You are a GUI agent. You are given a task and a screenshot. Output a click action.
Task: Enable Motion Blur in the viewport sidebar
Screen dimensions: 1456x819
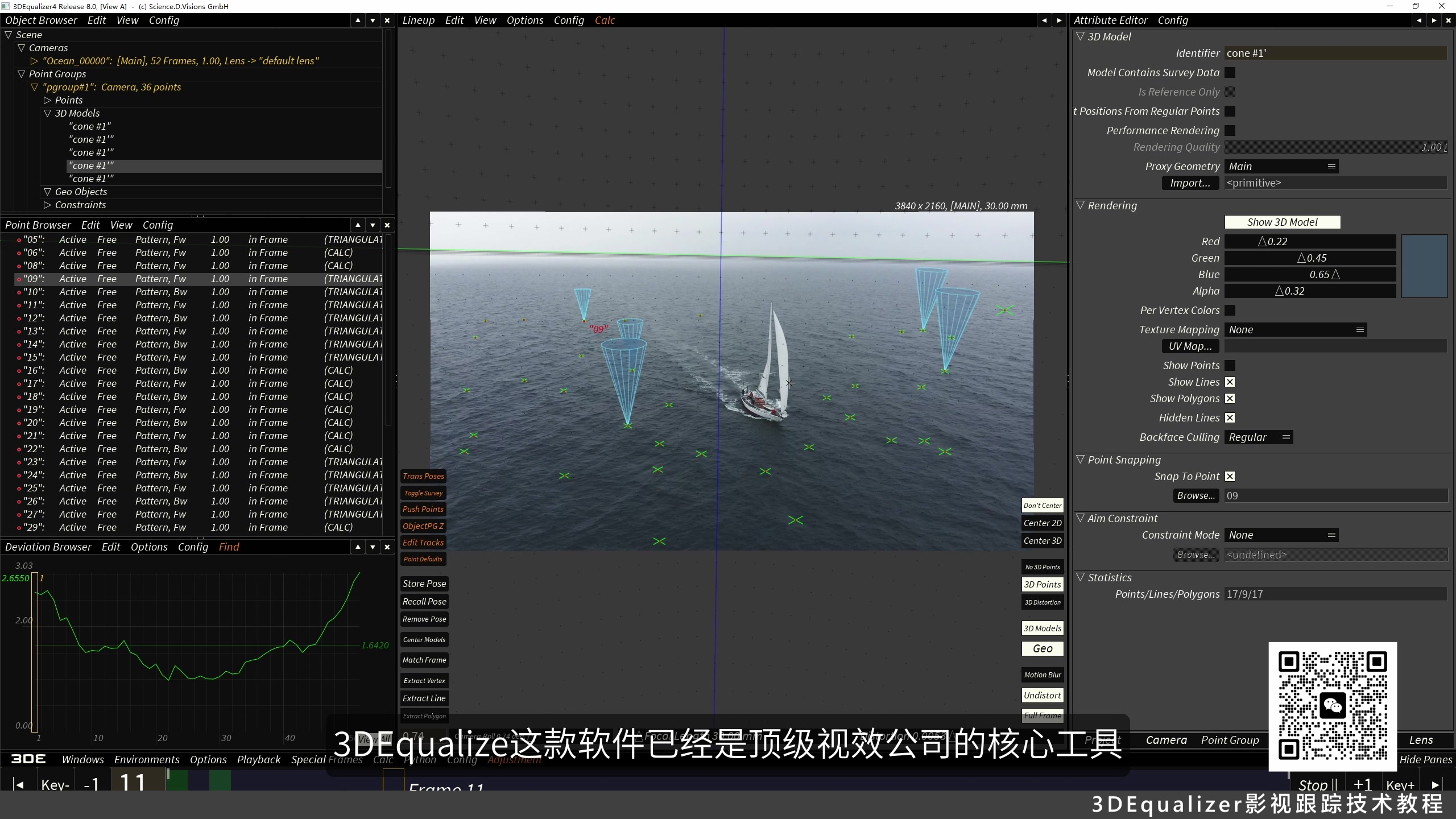(x=1042, y=675)
